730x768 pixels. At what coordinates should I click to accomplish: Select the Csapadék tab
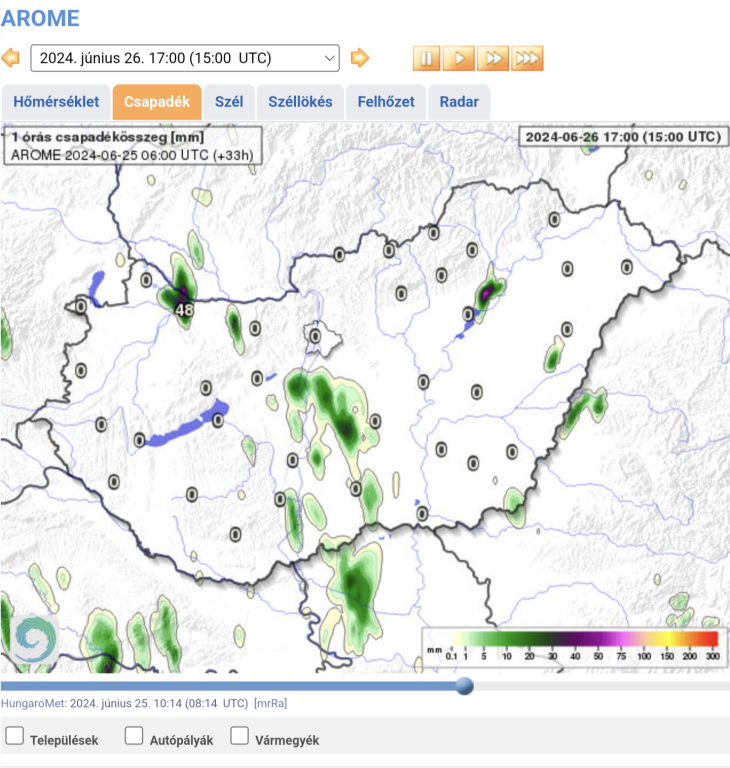[157, 102]
